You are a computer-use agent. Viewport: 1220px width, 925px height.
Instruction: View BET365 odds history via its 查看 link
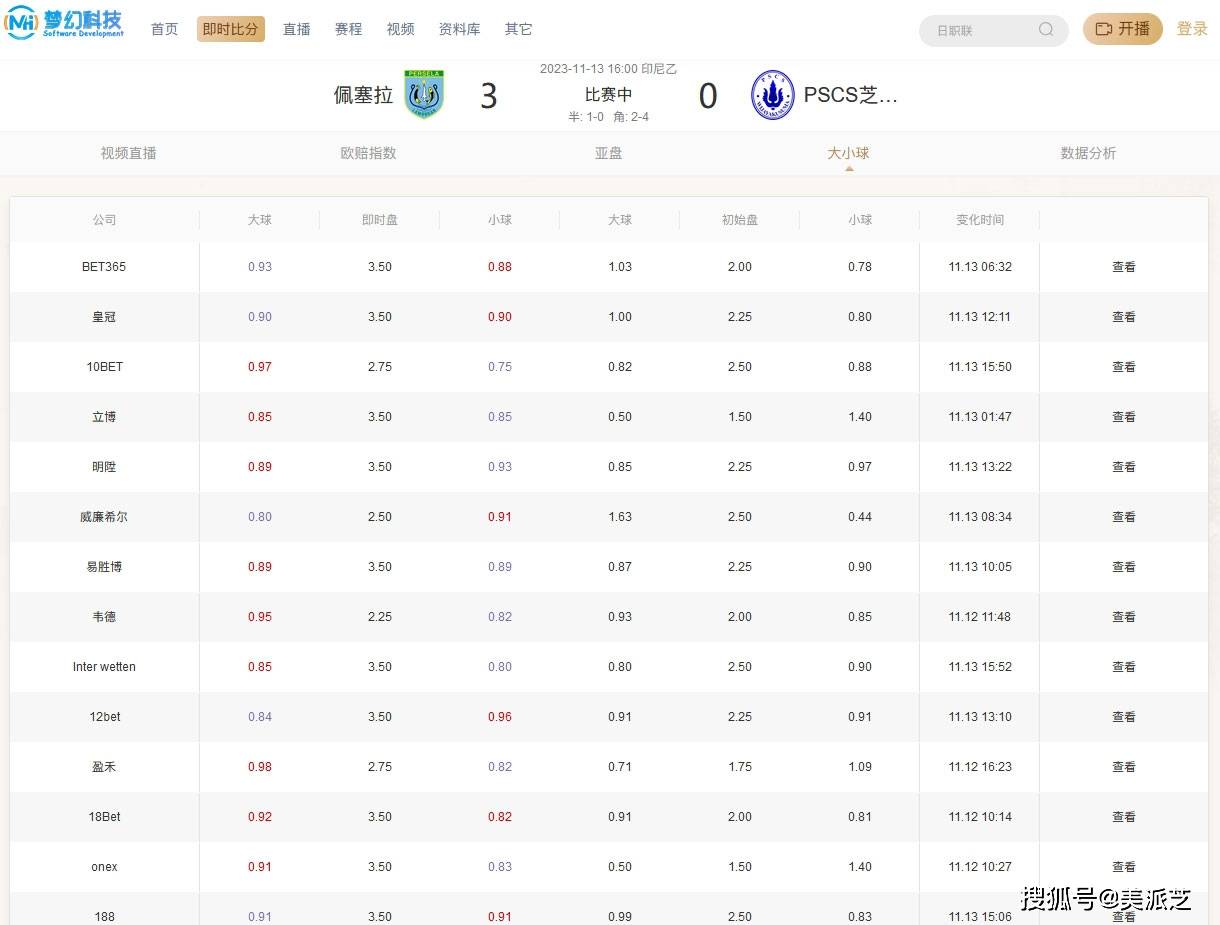pyautogui.click(x=1123, y=267)
